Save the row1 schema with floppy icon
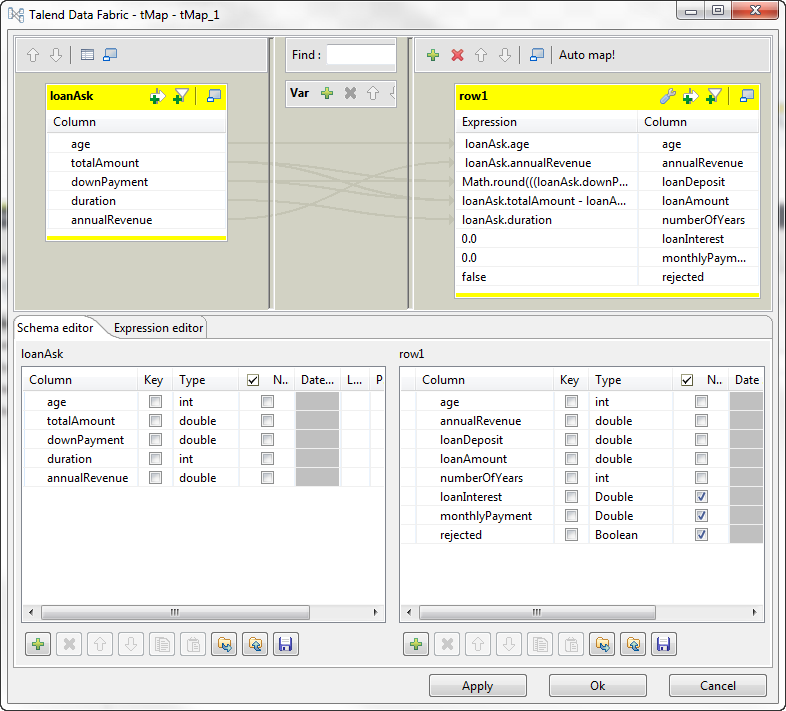Screen dimensions: 786x711 click(664, 644)
